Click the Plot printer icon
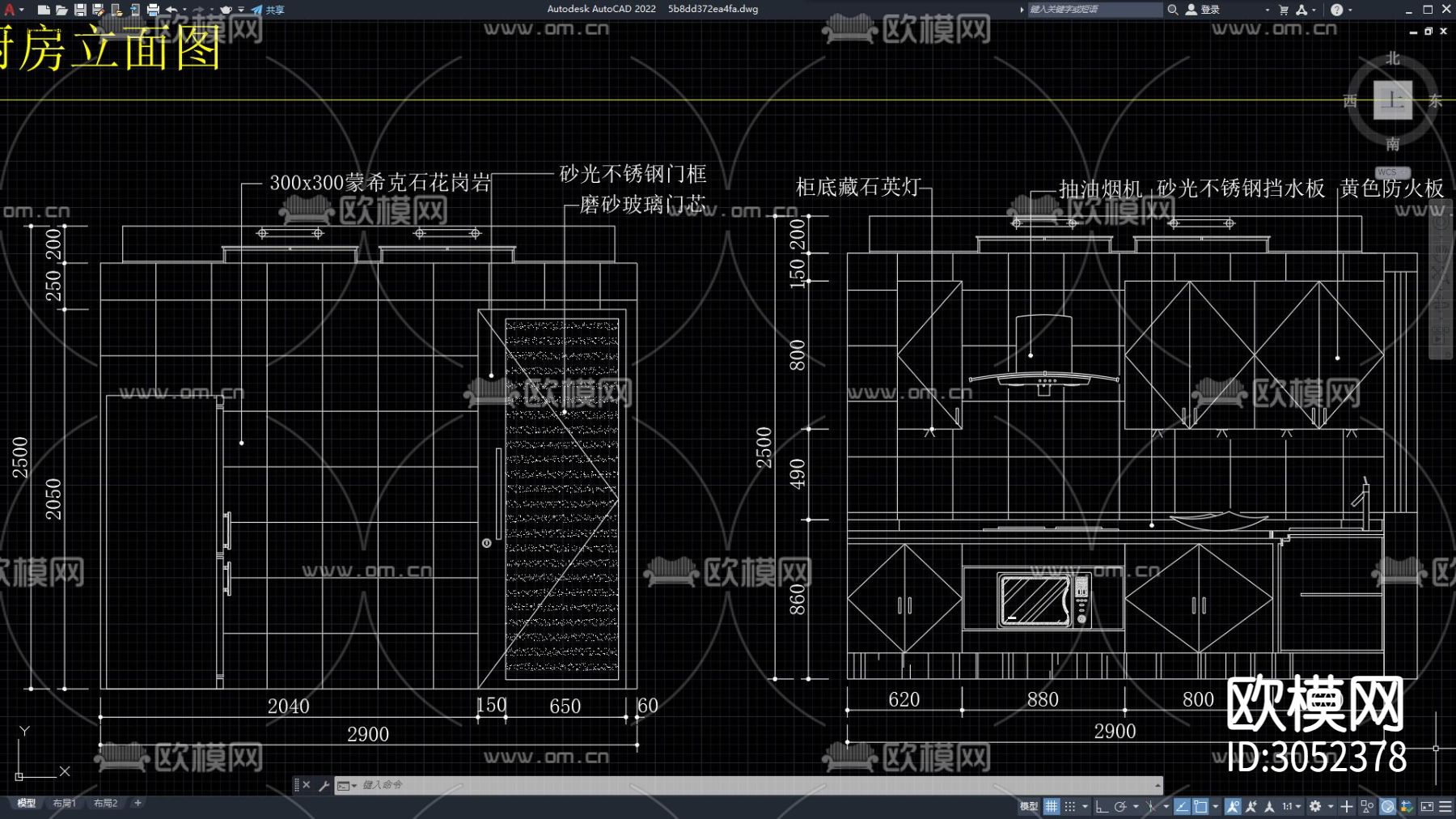This screenshot has height=819, width=1456. point(153,10)
